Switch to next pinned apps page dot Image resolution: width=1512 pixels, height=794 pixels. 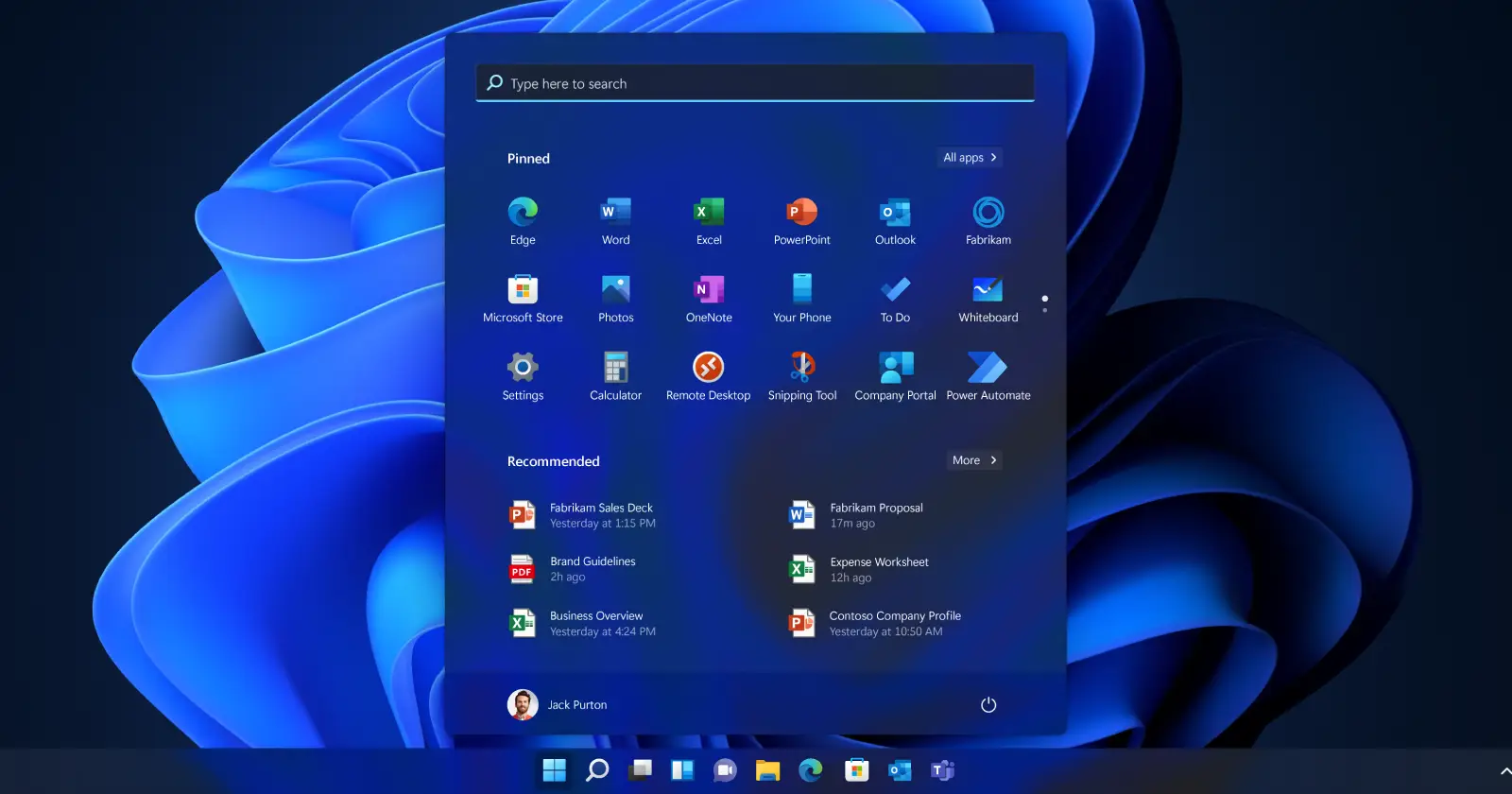[1044, 310]
